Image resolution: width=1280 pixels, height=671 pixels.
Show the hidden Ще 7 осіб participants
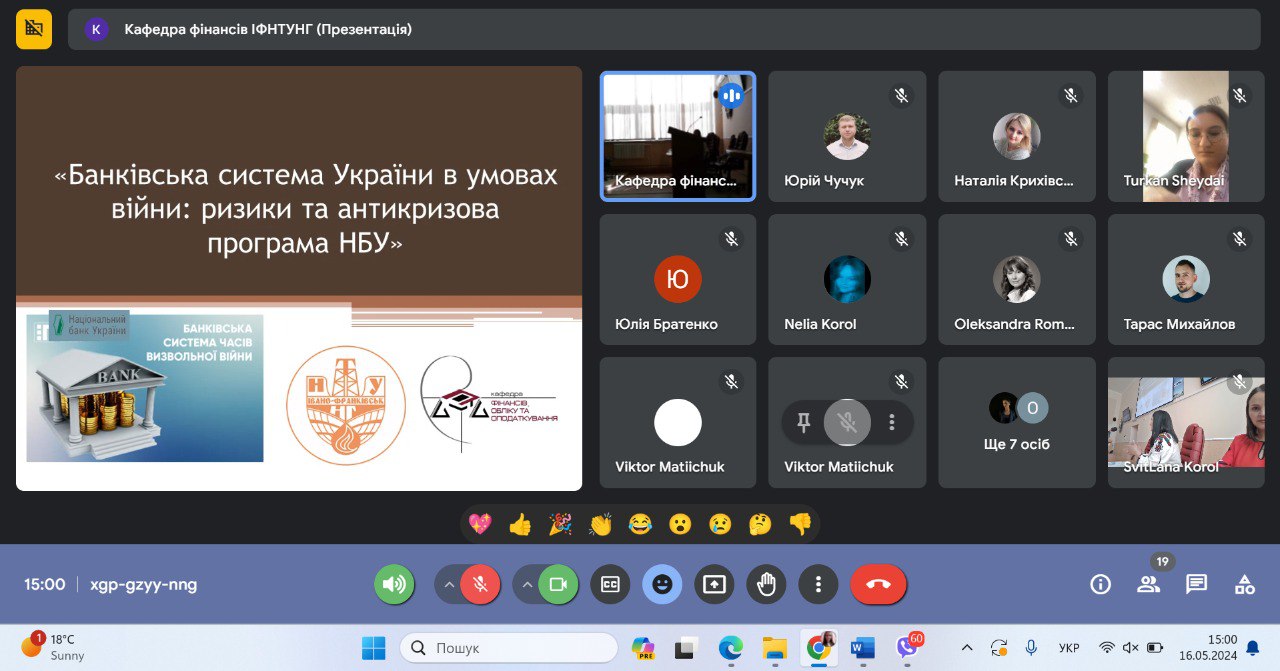point(1017,422)
